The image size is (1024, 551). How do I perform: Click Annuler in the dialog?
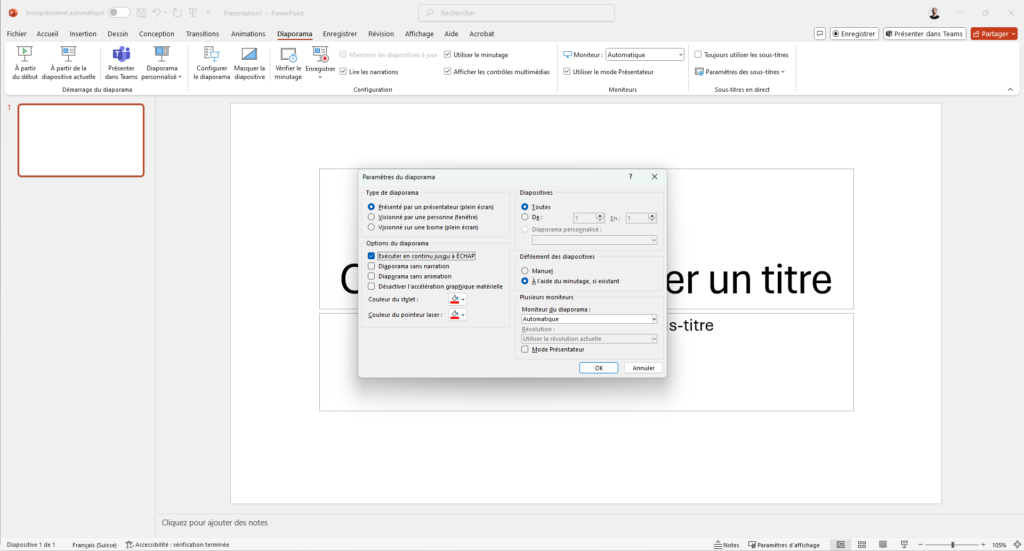coord(643,368)
